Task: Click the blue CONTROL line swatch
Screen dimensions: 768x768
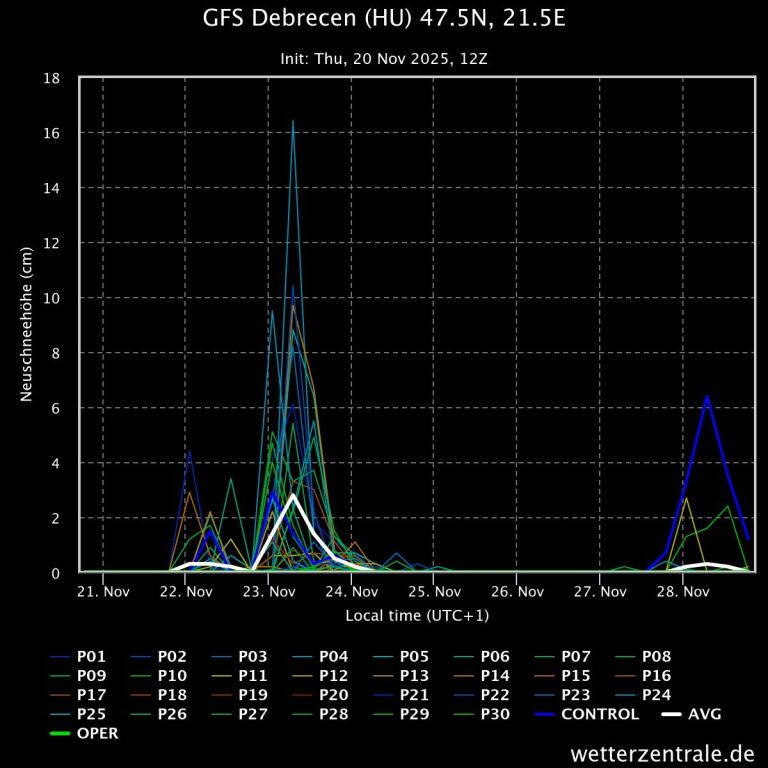Action: click(x=544, y=714)
